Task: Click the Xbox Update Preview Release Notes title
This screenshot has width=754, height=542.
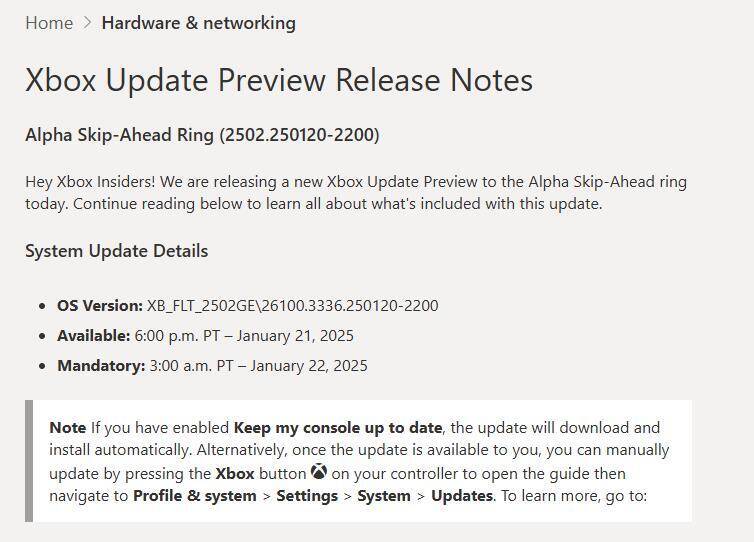Action: (x=279, y=80)
